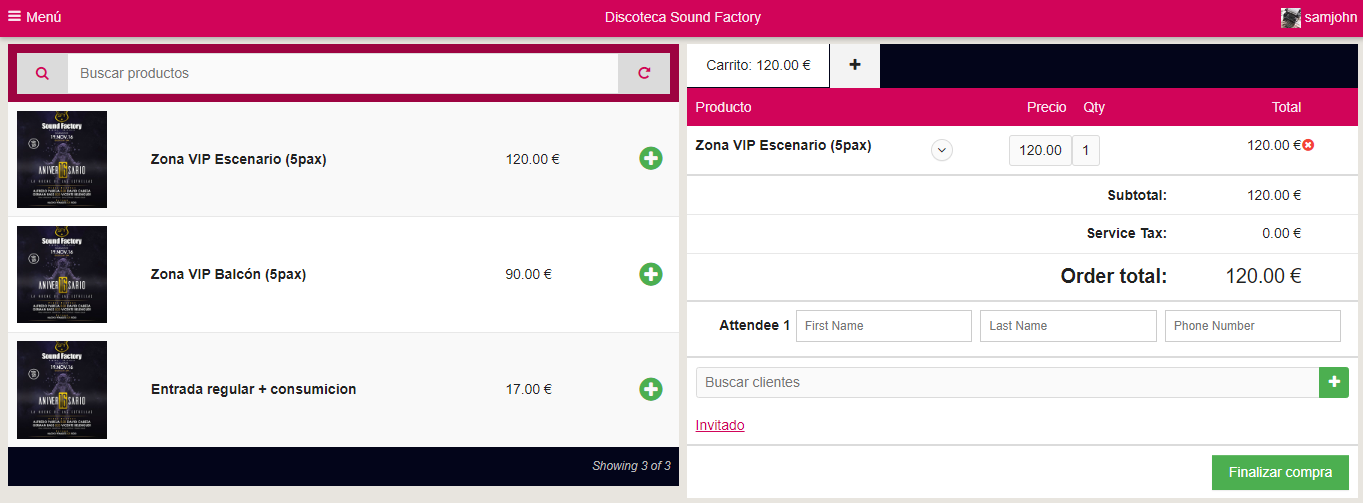The width and height of the screenshot is (1363, 503).
Task: Add Entrada regular + consumicion to cart
Action: [650, 389]
